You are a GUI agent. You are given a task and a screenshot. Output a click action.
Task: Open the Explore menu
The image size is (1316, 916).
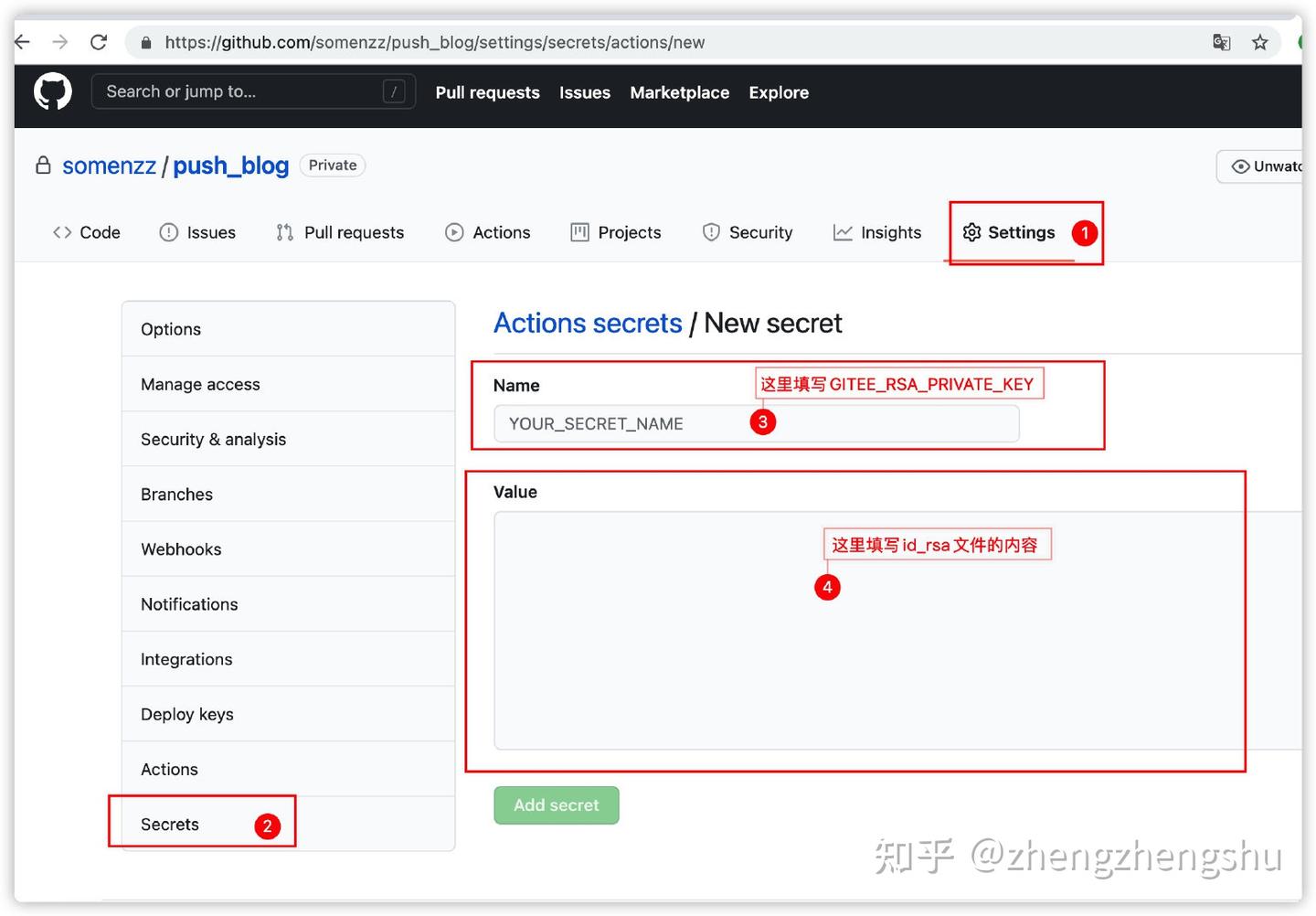click(x=779, y=91)
